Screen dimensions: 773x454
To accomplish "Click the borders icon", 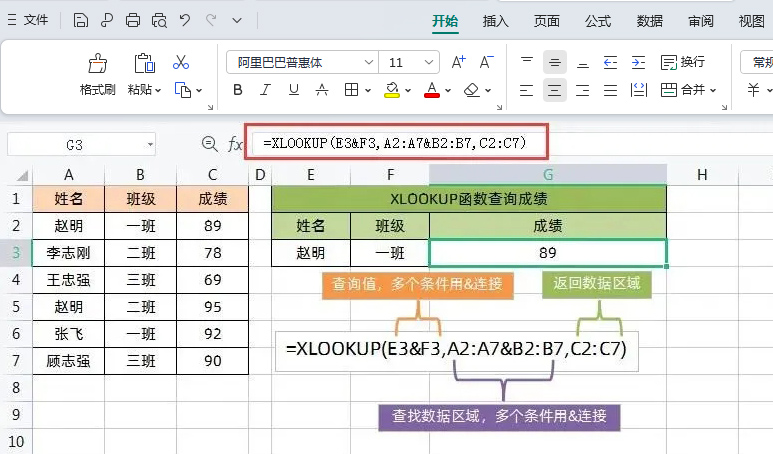I will pos(351,90).
